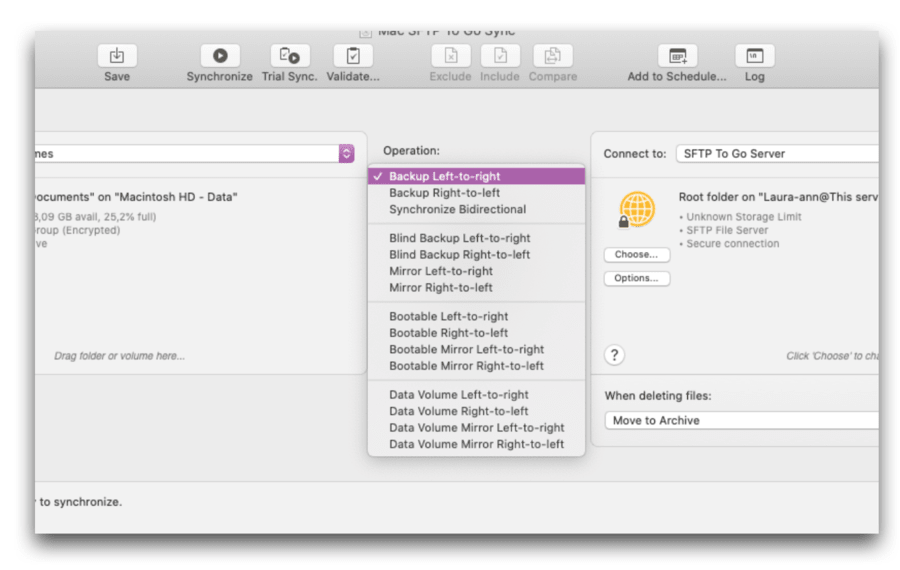The image size is (900, 570).
Task: Select Bootable Left-to-right
Action: click(x=476, y=316)
